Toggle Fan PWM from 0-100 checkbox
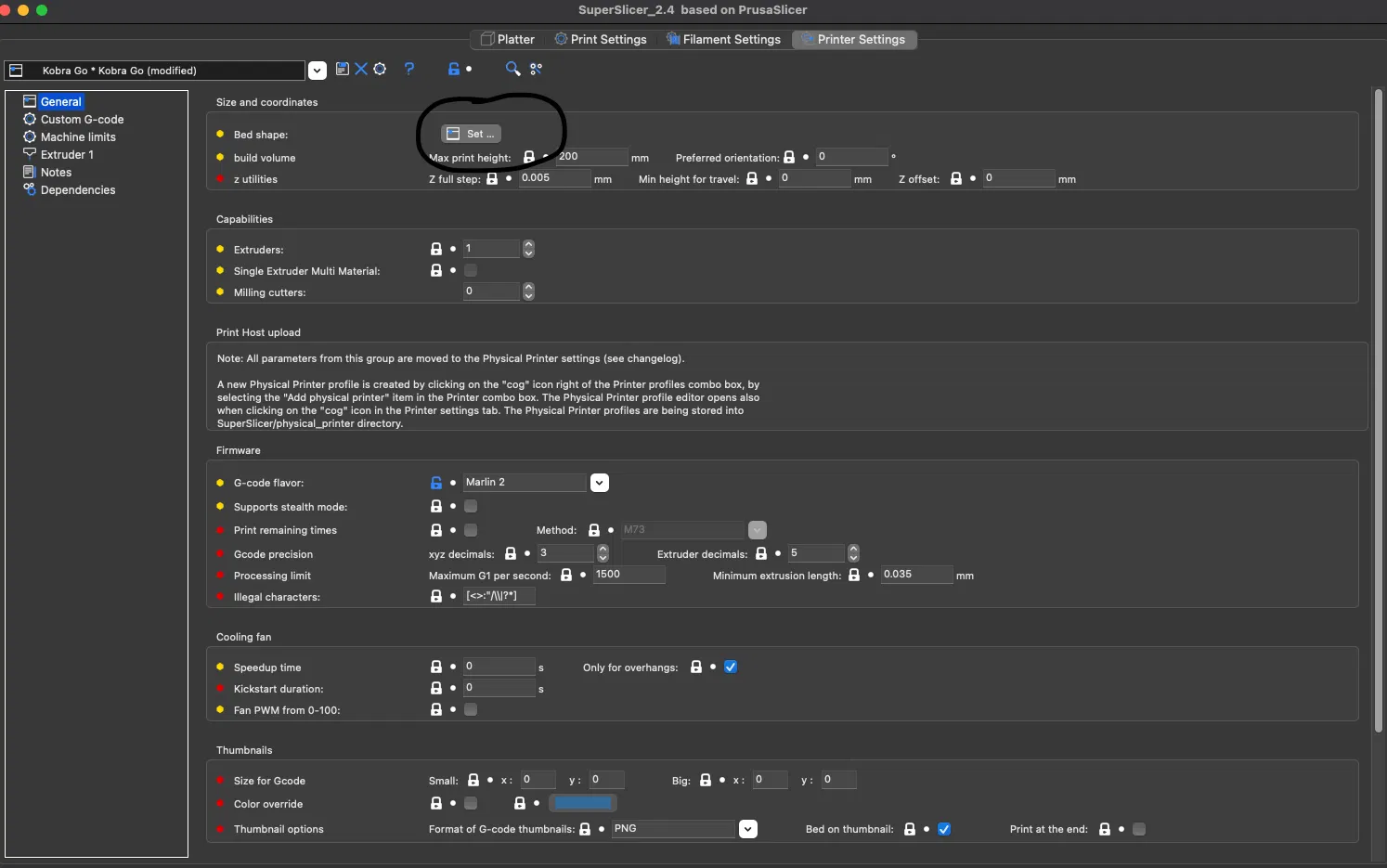 click(471, 709)
